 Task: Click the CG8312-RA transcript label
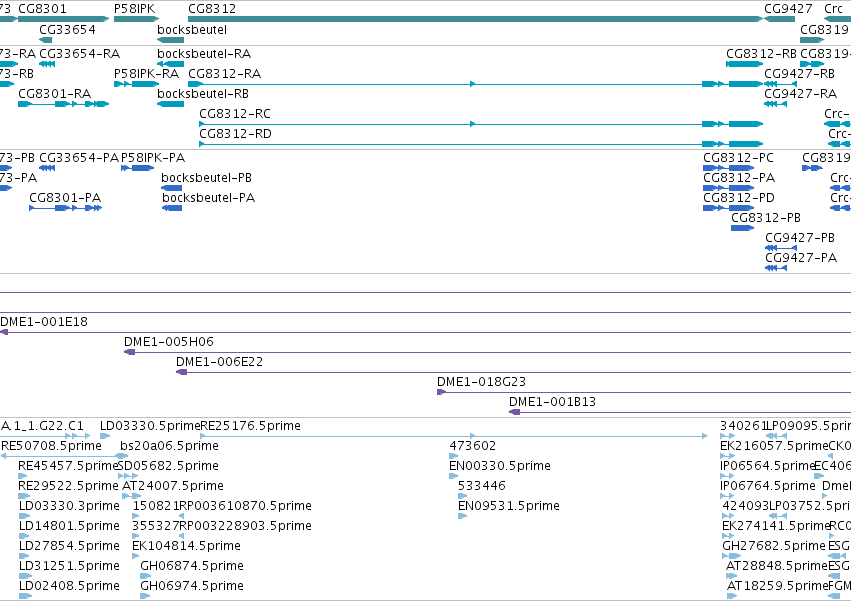click(x=225, y=73)
